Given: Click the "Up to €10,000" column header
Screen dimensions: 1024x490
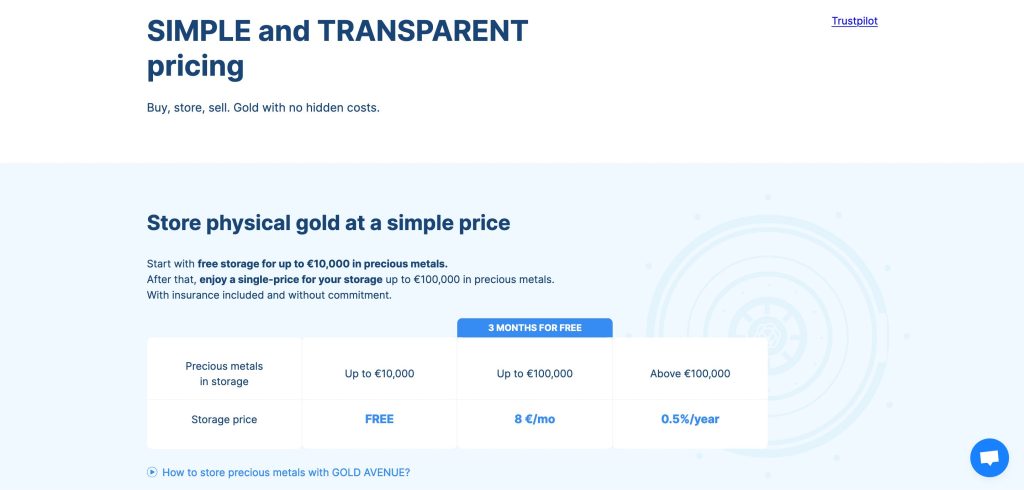Looking at the screenshot, I should [379, 374].
